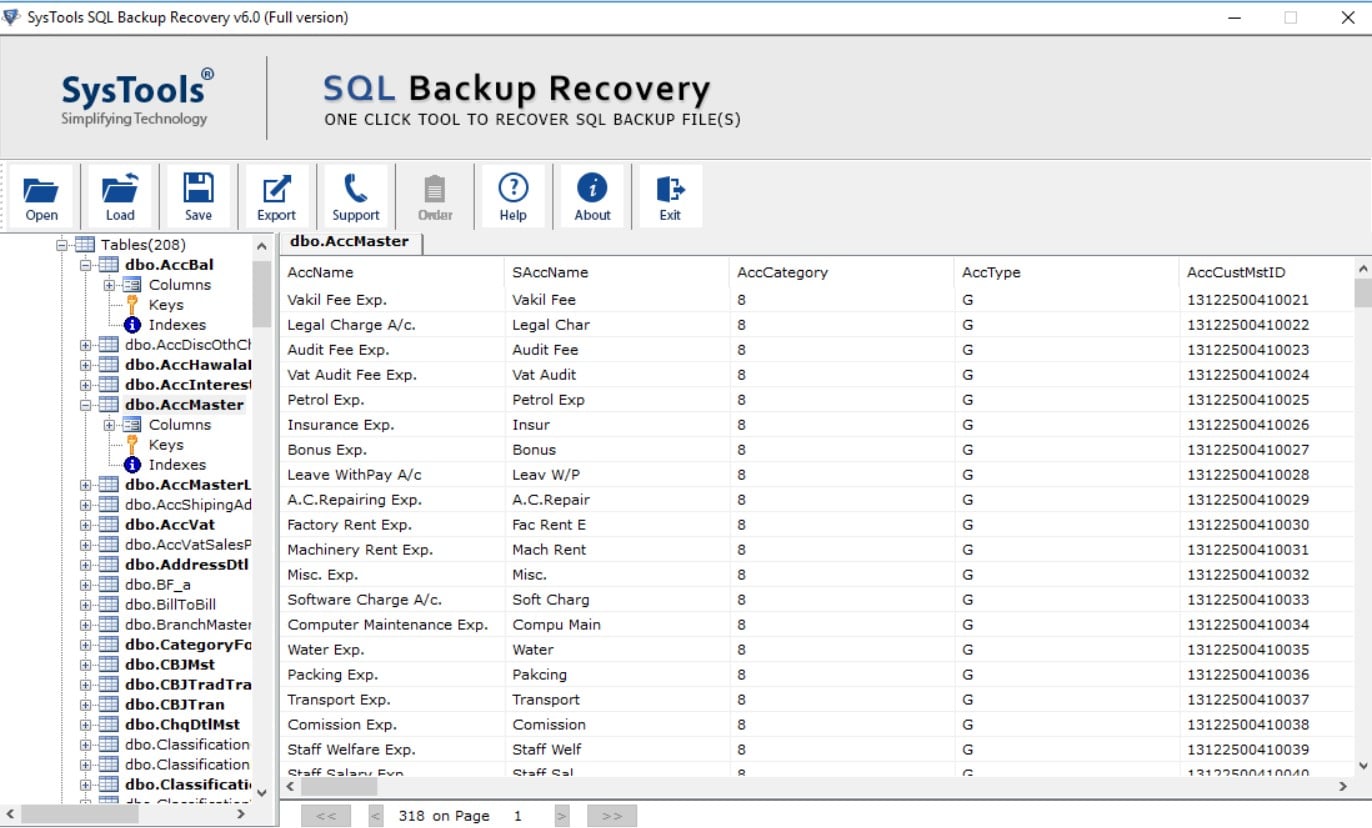Click table icon beside dbo.ChqDtlMst

(109, 725)
